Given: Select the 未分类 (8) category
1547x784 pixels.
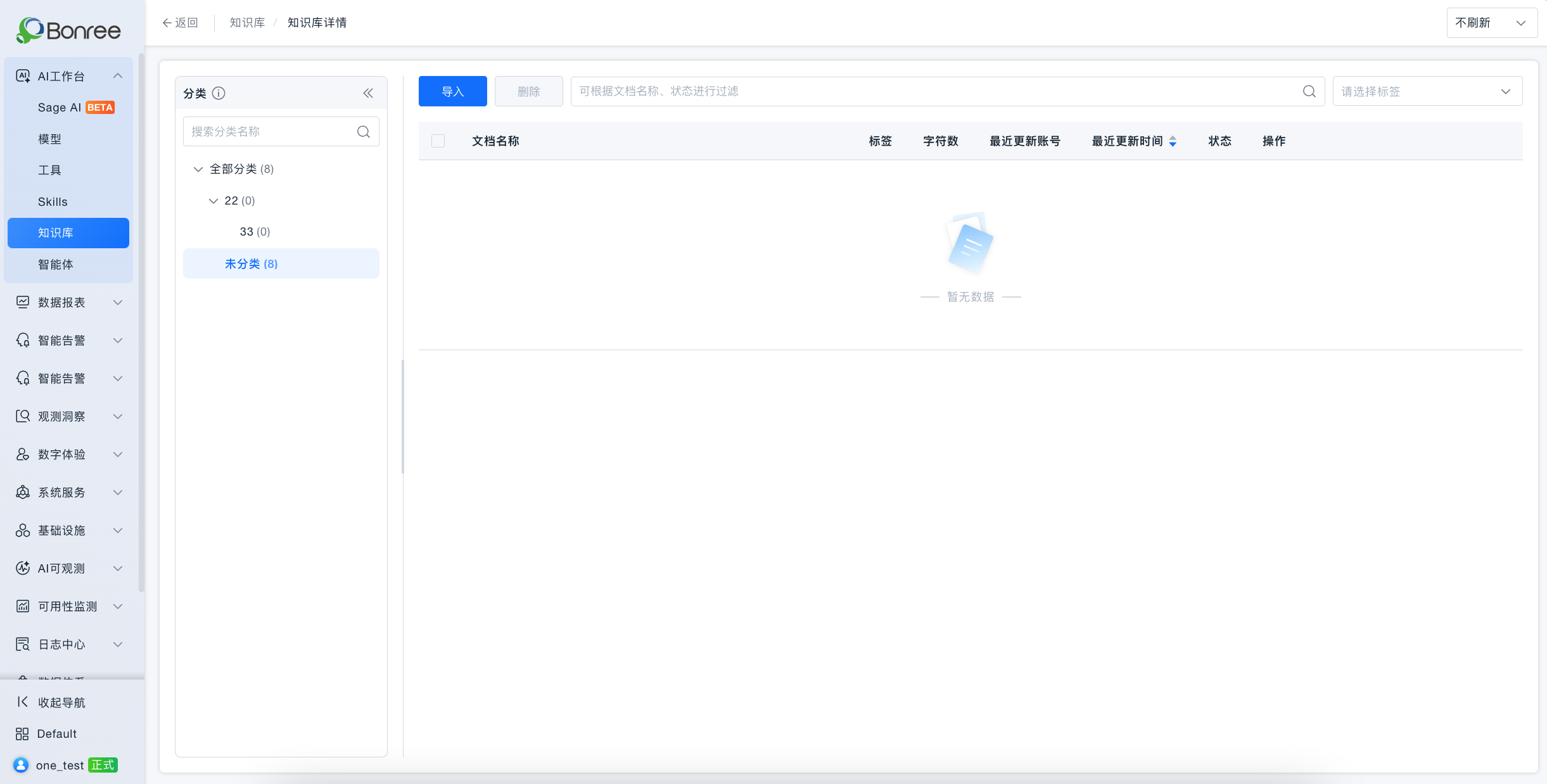Looking at the screenshot, I should point(281,263).
